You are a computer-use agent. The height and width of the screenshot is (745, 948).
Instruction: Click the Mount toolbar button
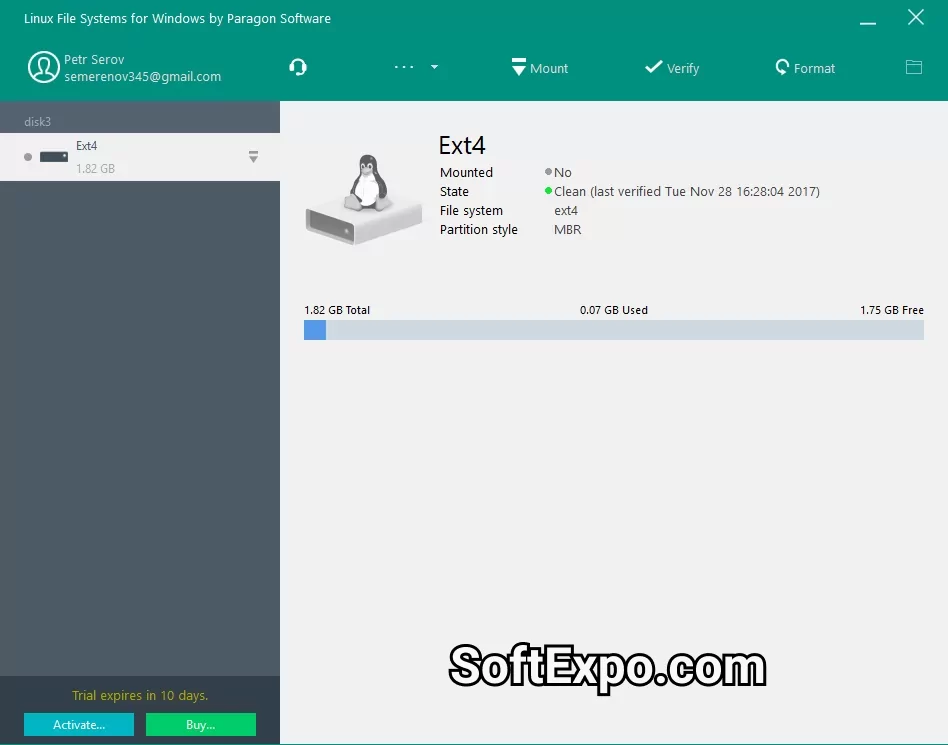click(x=539, y=68)
